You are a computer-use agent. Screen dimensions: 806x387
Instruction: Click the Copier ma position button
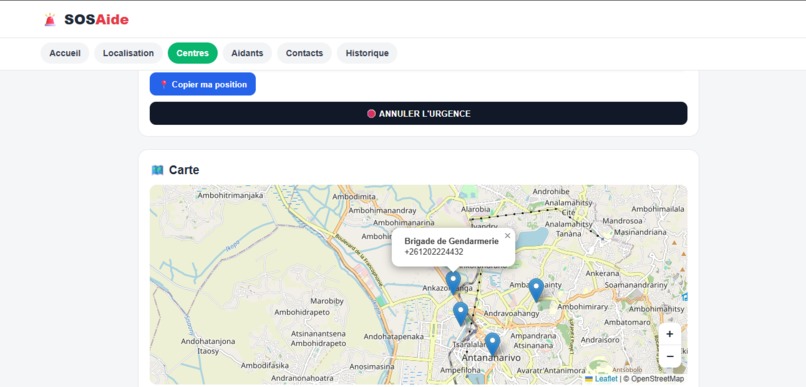[x=203, y=84]
